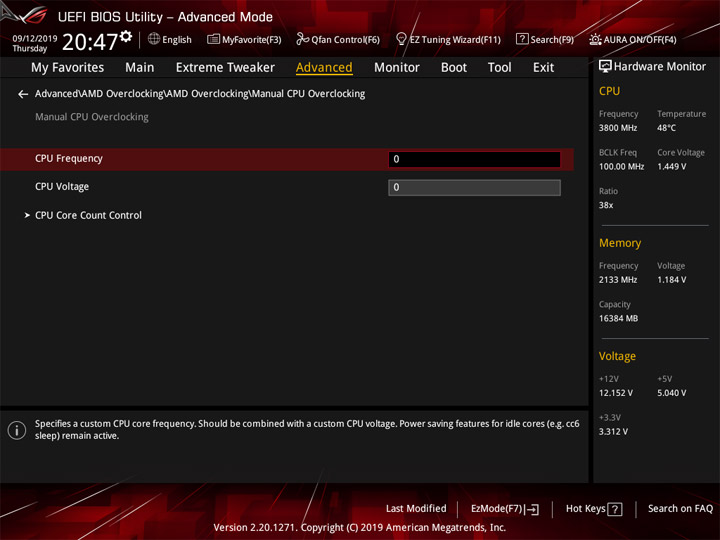This screenshot has width=720, height=540.
Task: Click the 100.00 MHz BCLK value
Action: pyautogui.click(x=621, y=167)
